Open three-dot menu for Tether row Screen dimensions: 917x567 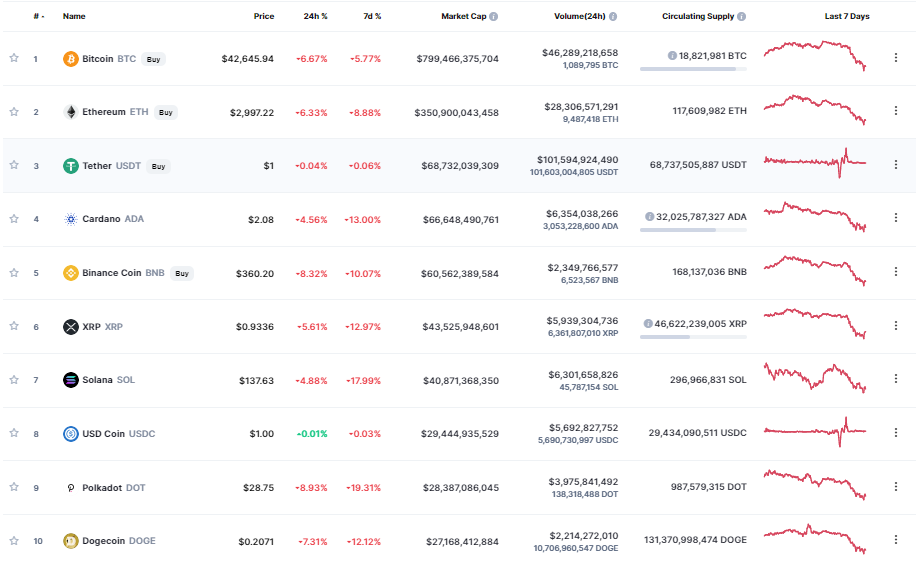896,165
